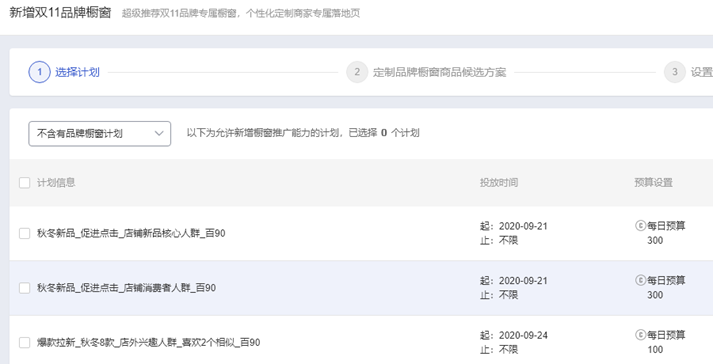Image resolution: width=713 pixels, height=364 pixels.
Task: Check the 爆款拉新 秋冬8款 plan checkbox
Action: [x=25, y=343]
